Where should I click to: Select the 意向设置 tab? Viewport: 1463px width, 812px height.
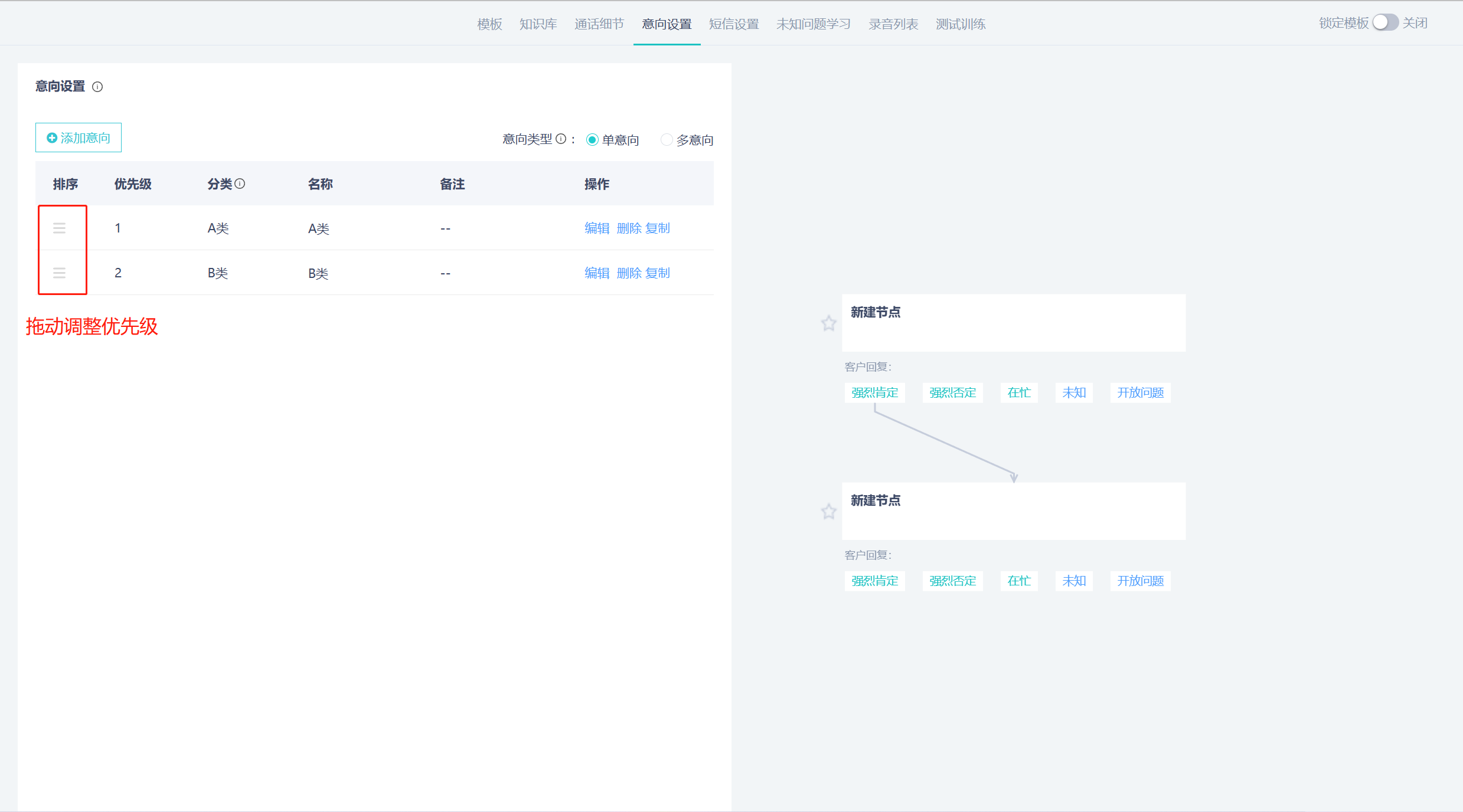click(667, 24)
